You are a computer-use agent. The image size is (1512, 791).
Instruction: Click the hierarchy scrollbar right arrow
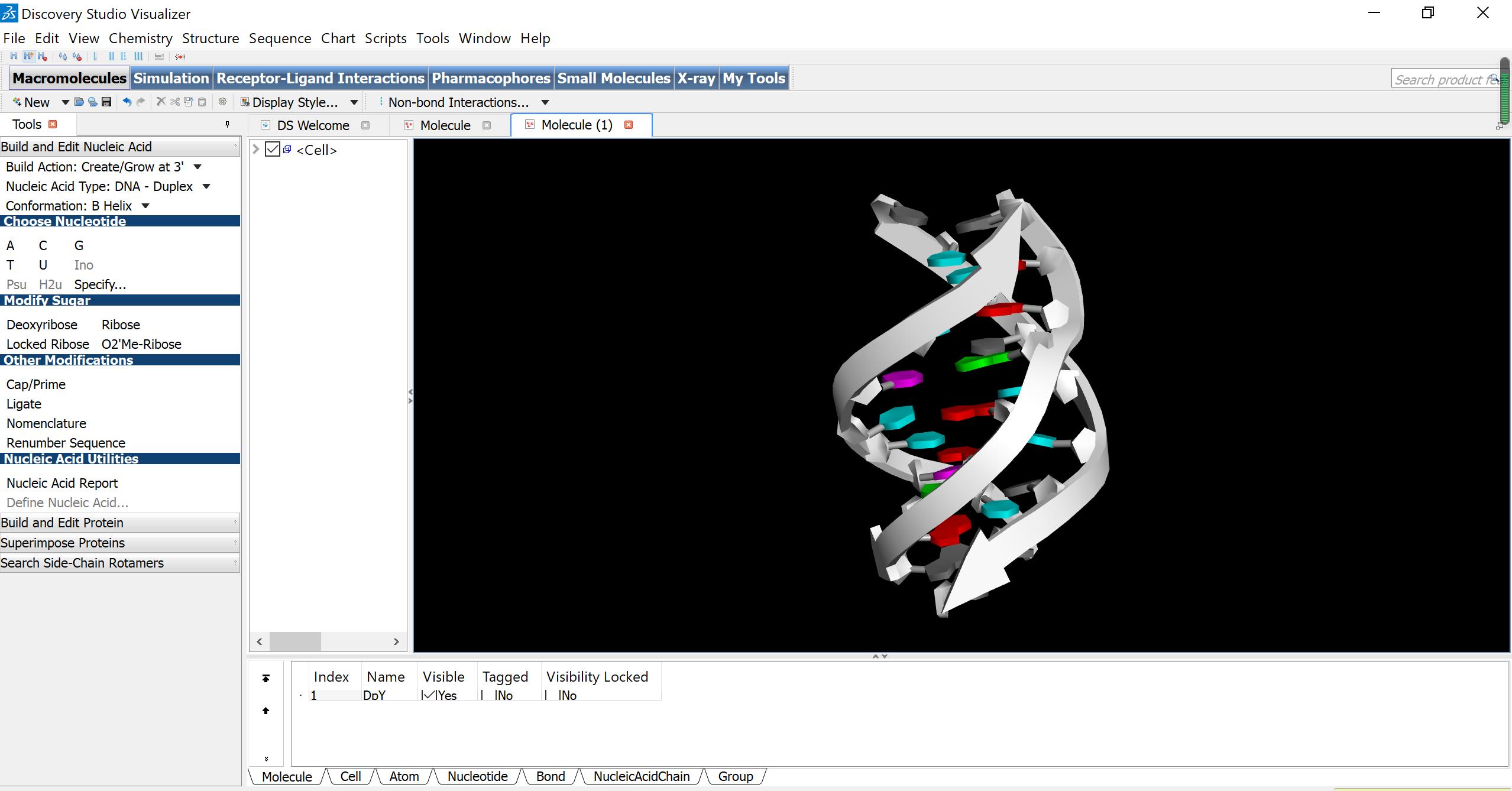[x=396, y=641]
